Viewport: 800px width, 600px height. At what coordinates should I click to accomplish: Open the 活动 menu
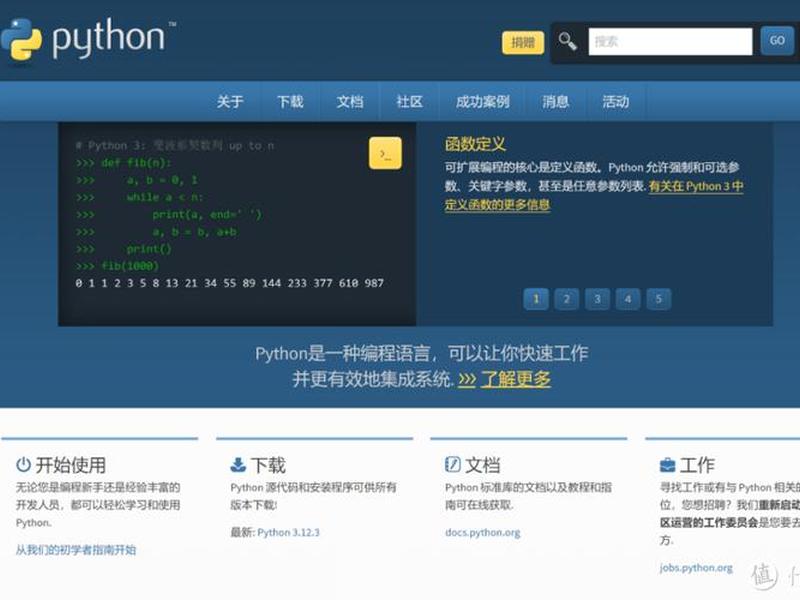pos(616,102)
